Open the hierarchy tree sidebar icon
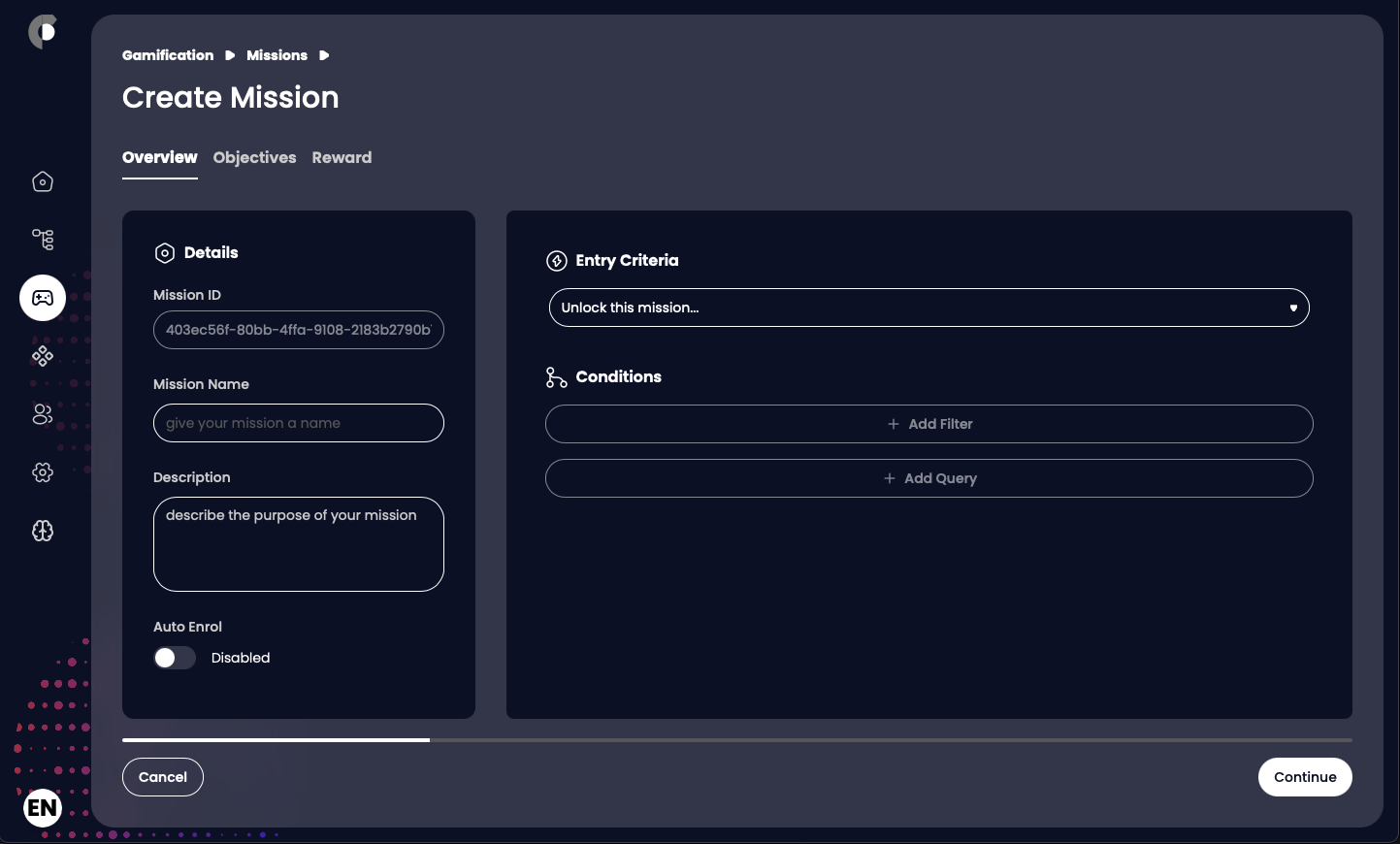This screenshot has width=1400, height=844. pos(43,240)
